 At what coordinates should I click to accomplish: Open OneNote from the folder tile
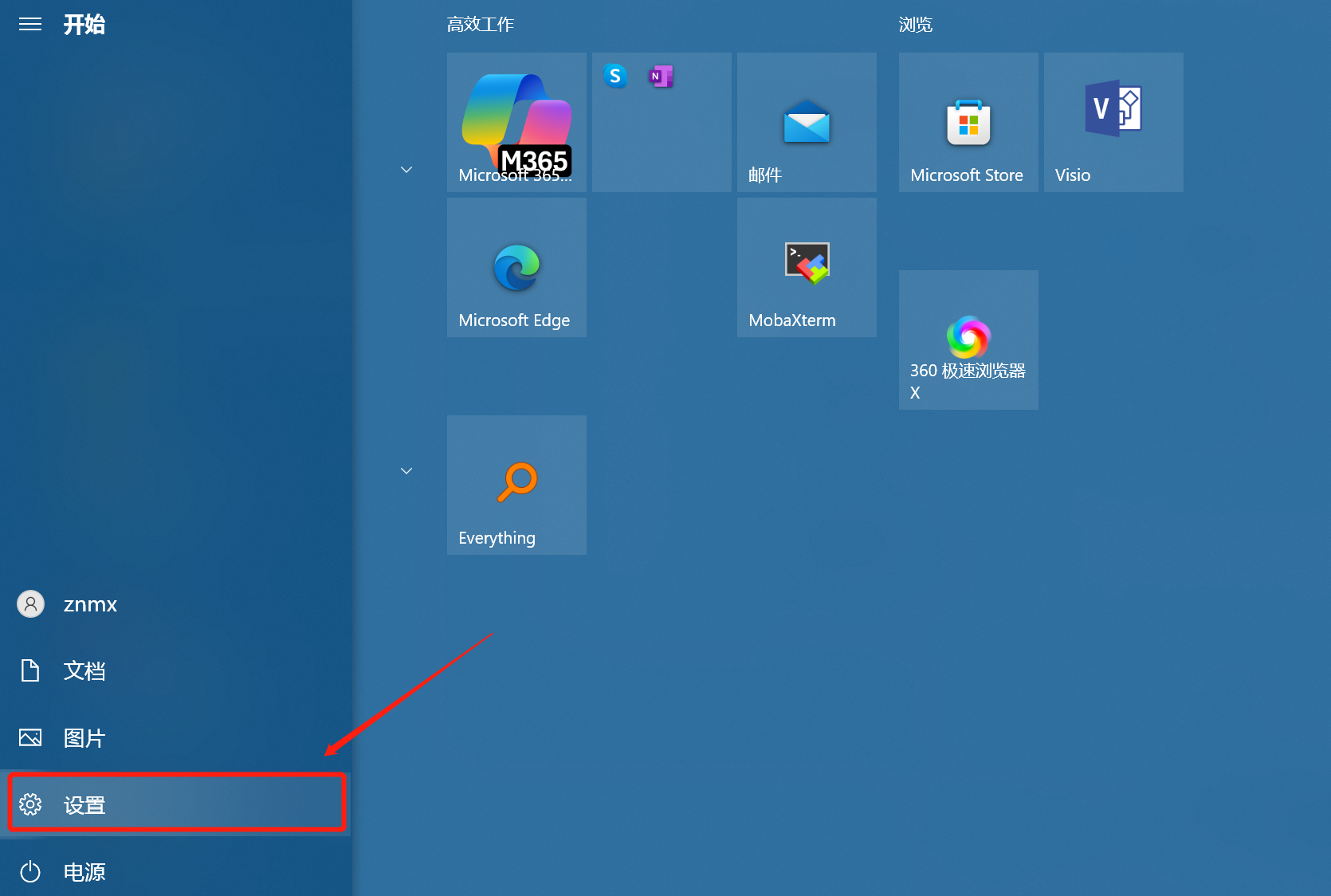[x=661, y=76]
